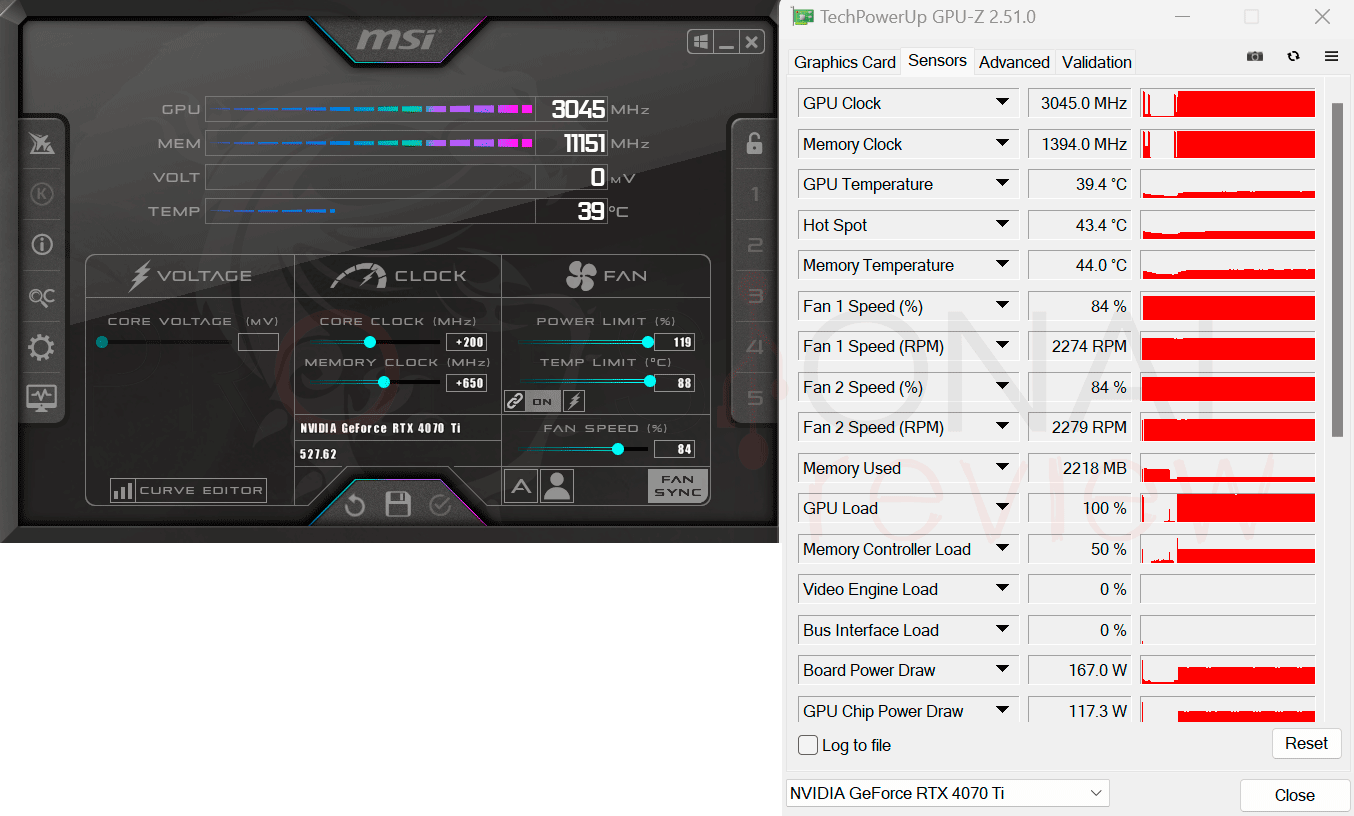Click the Kombustor K icon
Image resolution: width=1354 pixels, height=816 pixels.
click(x=41, y=194)
